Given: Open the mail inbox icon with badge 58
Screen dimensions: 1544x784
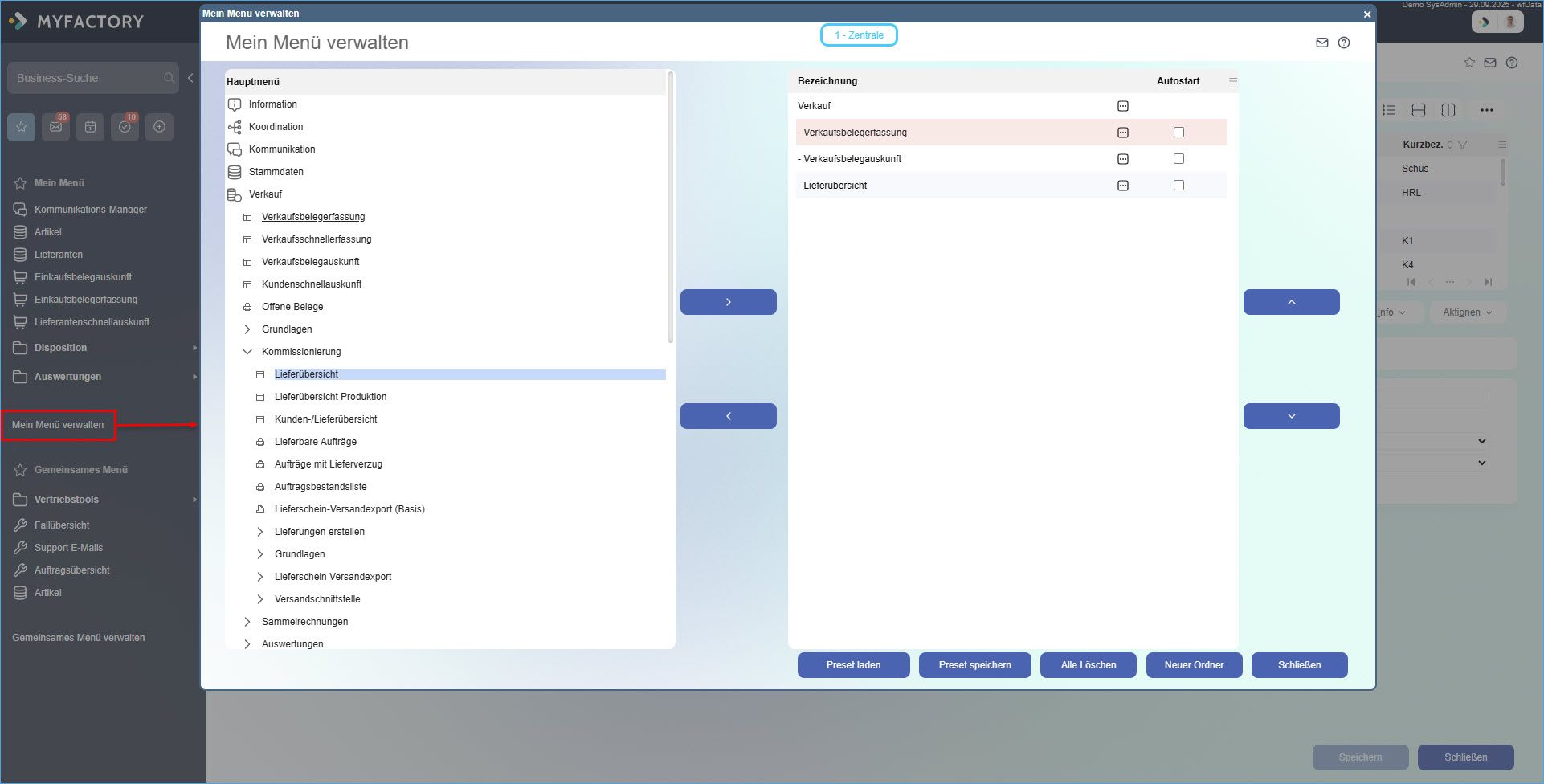Looking at the screenshot, I should point(55,127).
